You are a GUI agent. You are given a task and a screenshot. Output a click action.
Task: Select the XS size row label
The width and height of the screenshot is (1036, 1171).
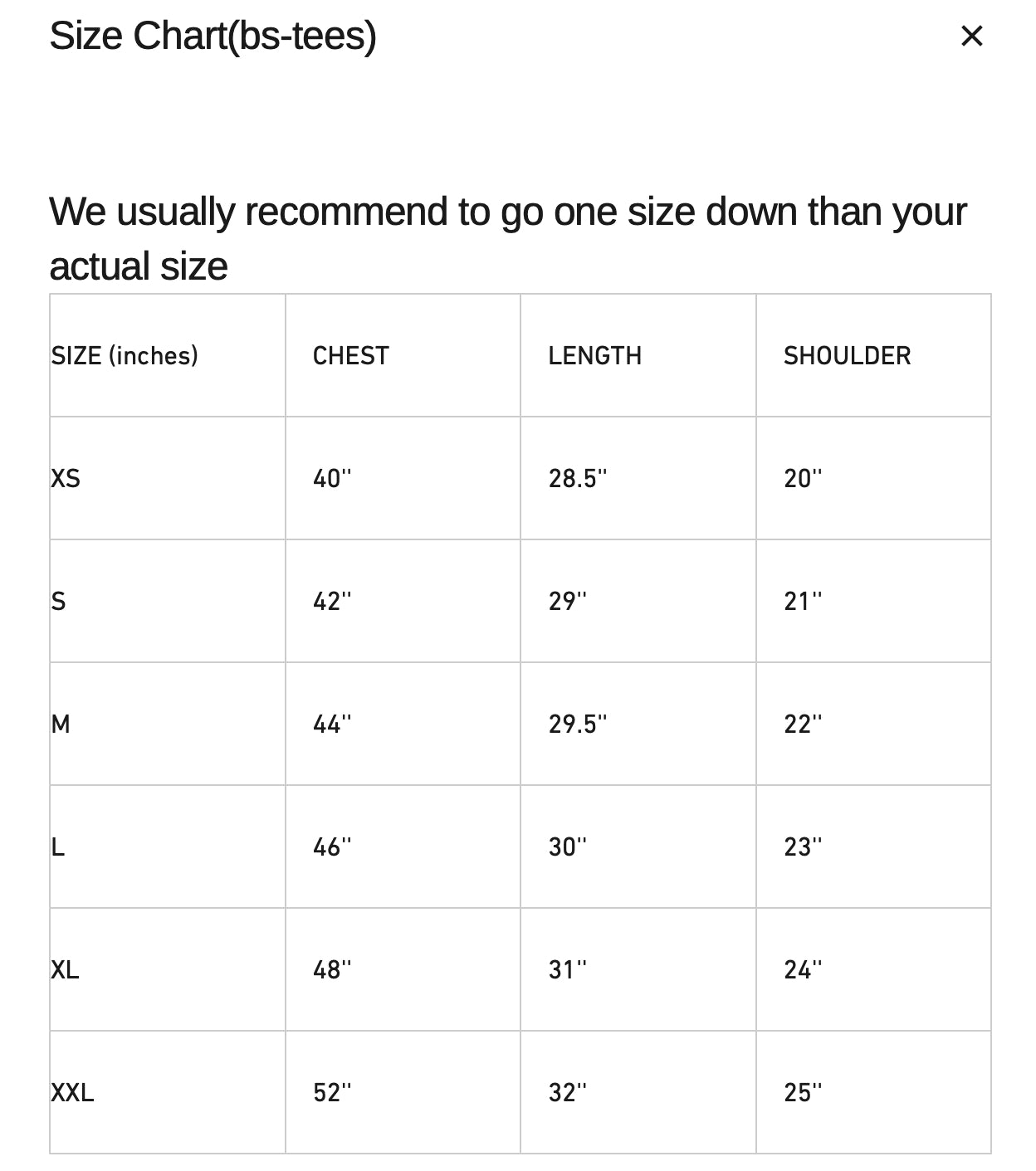pyautogui.click(x=66, y=478)
